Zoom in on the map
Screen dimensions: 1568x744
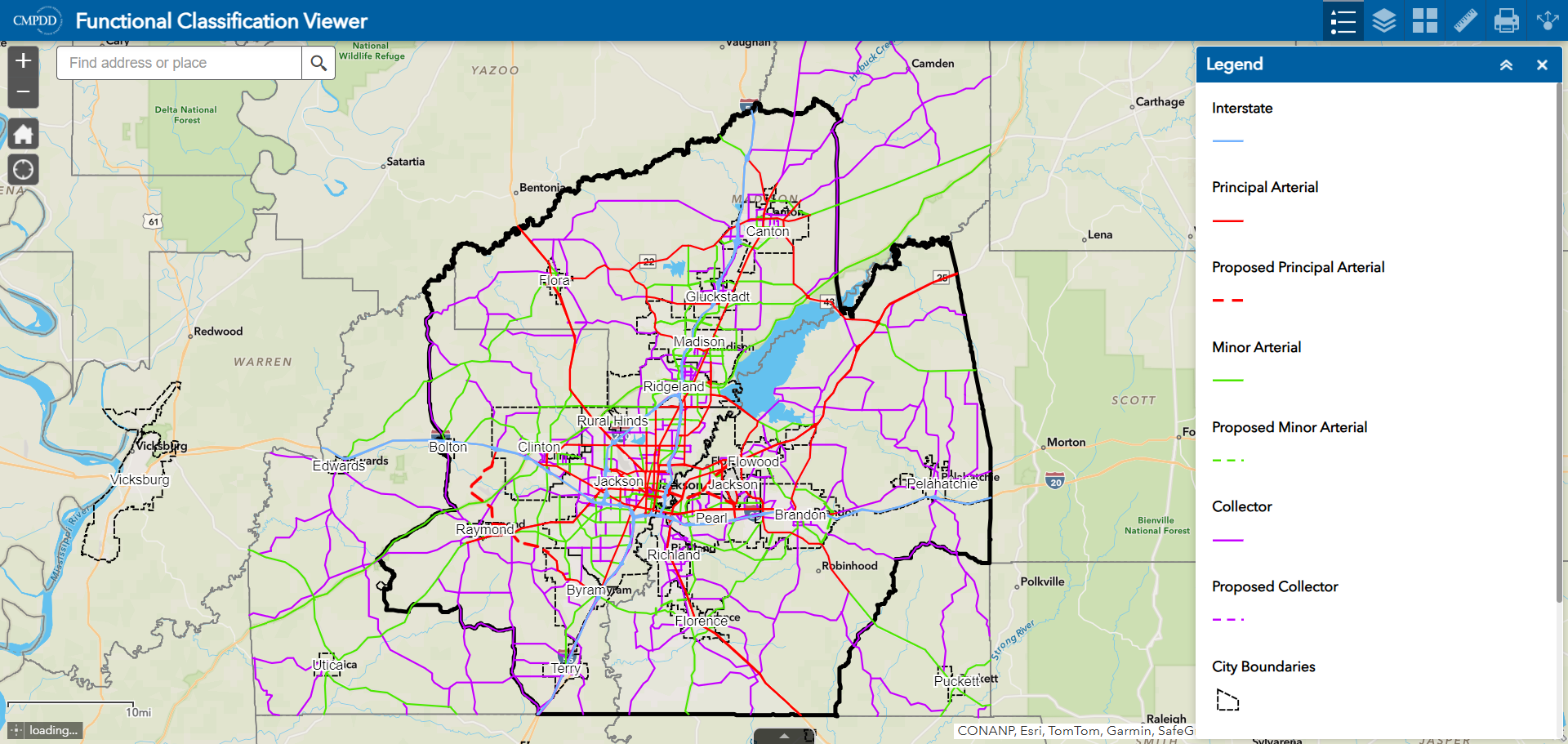pyautogui.click(x=24, y=60)
